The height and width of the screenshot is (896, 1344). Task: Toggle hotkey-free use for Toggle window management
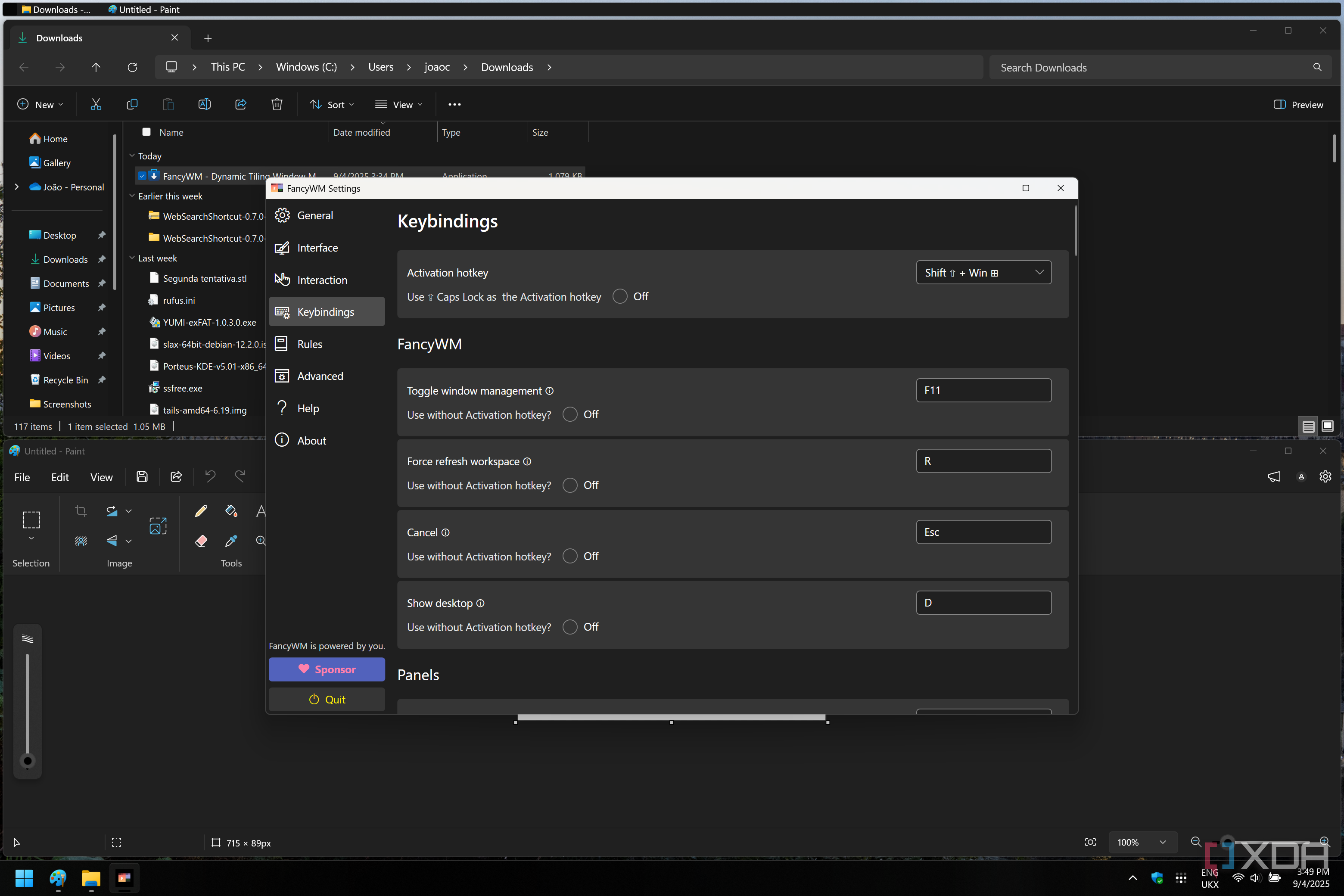tap(570, 414)
